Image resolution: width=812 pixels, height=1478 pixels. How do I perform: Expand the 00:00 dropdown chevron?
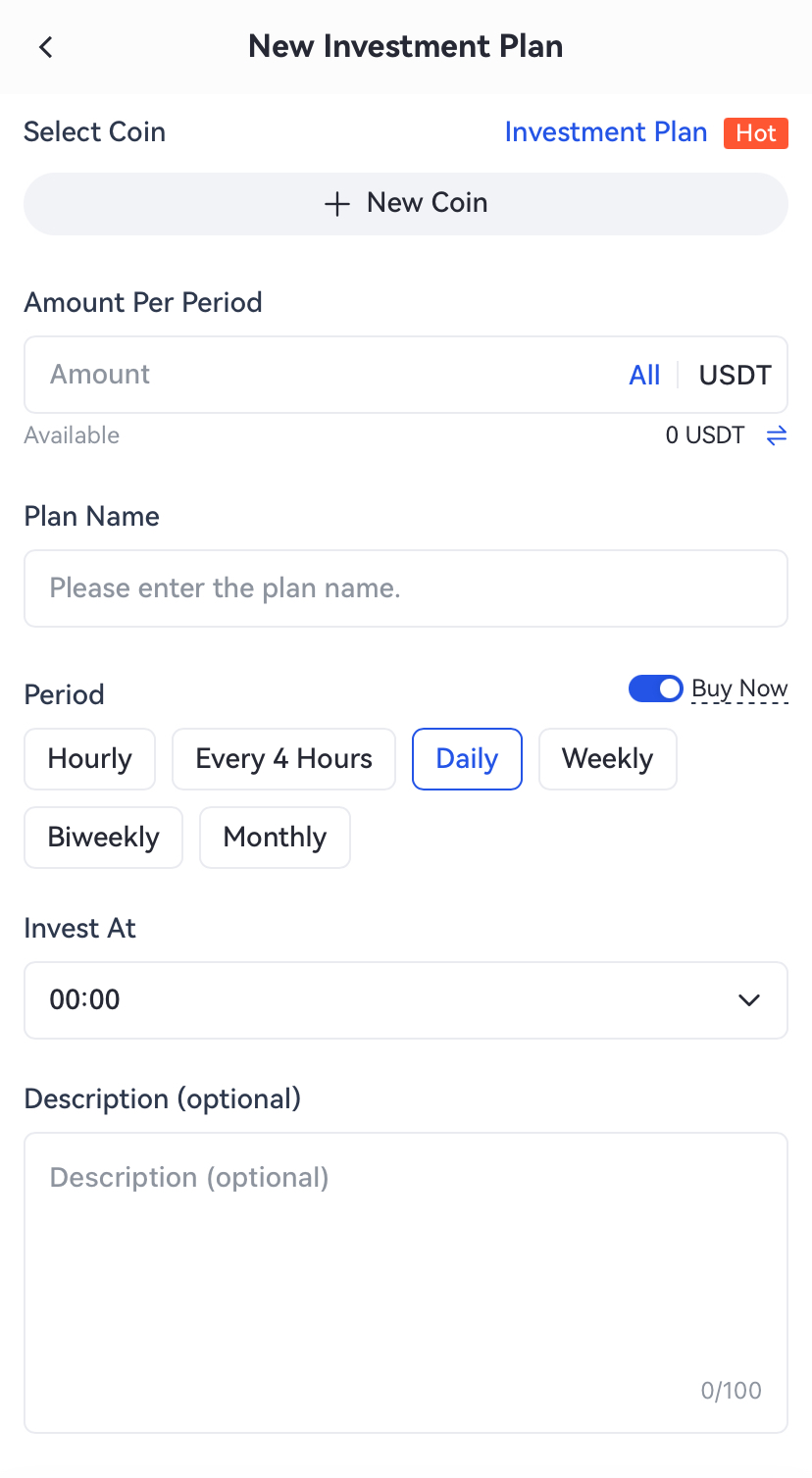(x=749, y=1000)
